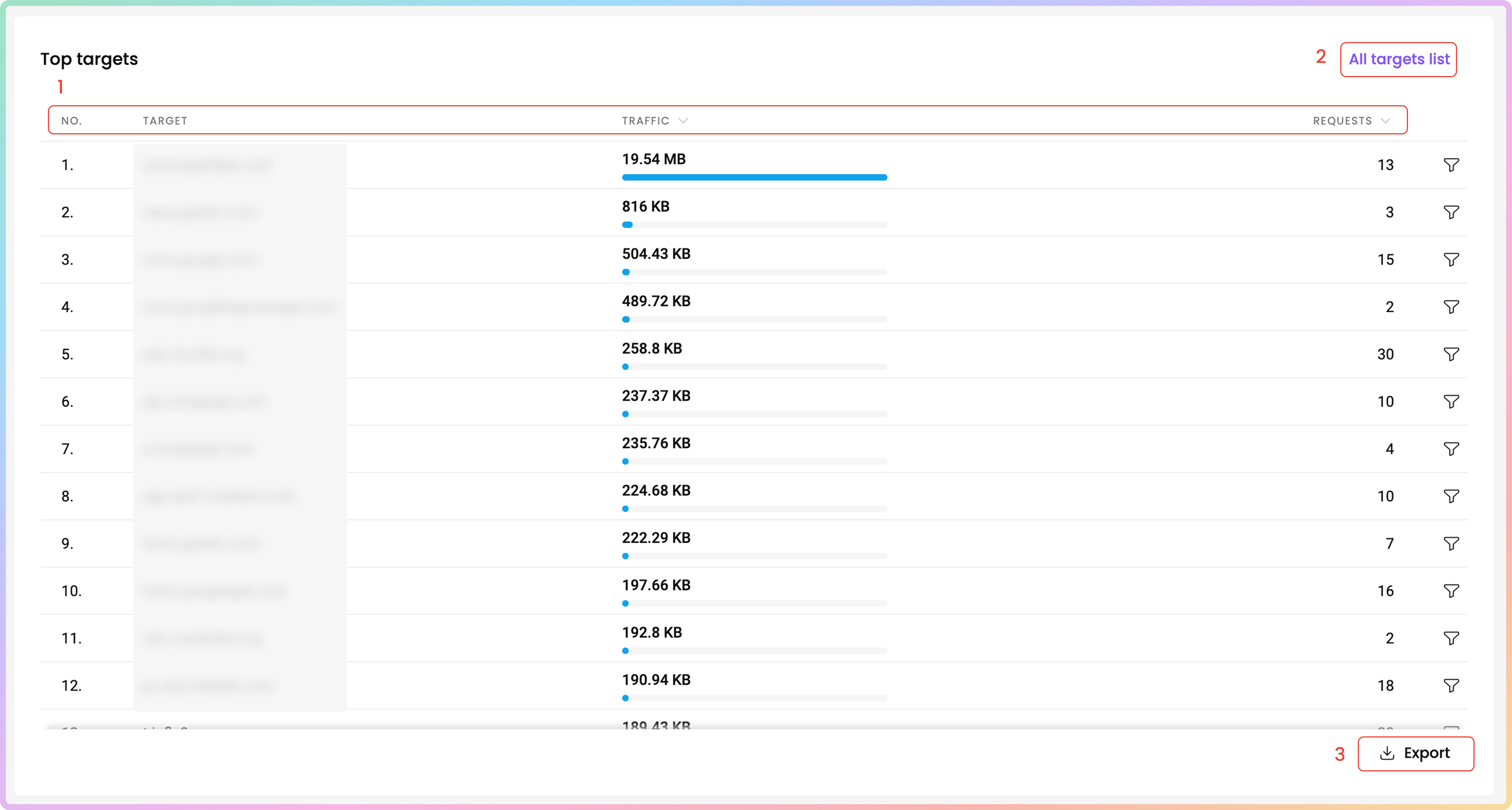The height and width of the screenshot is (810, 1512).
Task: Open the All targets list
Action: [1398, 59]
